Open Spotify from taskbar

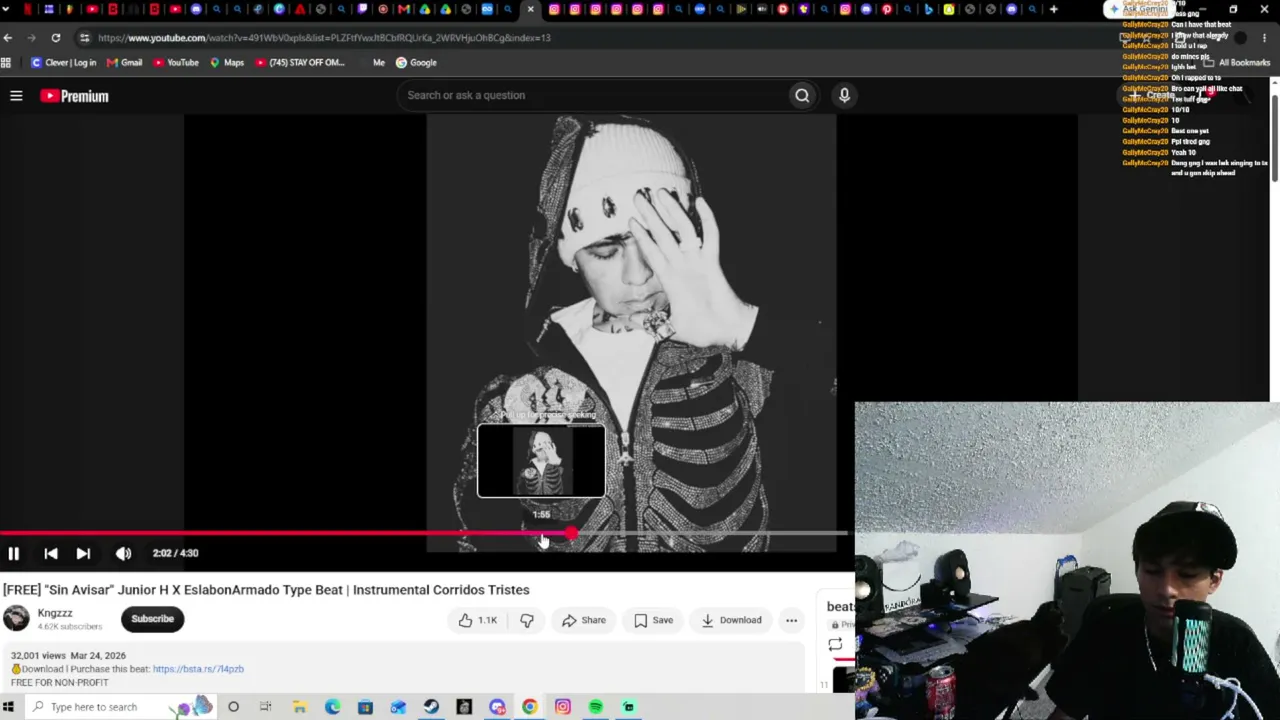[596, 707]
